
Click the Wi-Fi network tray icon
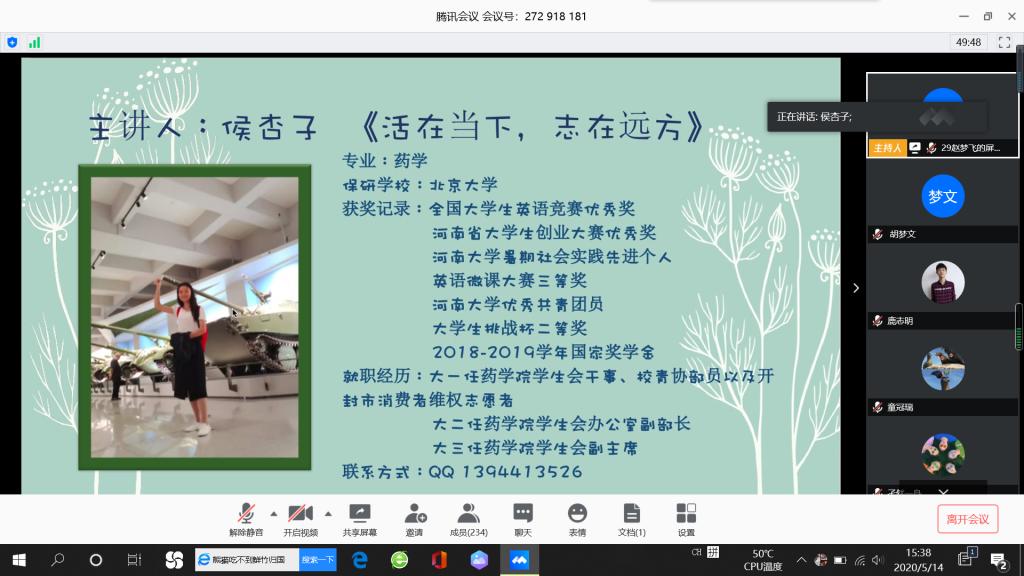(859, 560)
